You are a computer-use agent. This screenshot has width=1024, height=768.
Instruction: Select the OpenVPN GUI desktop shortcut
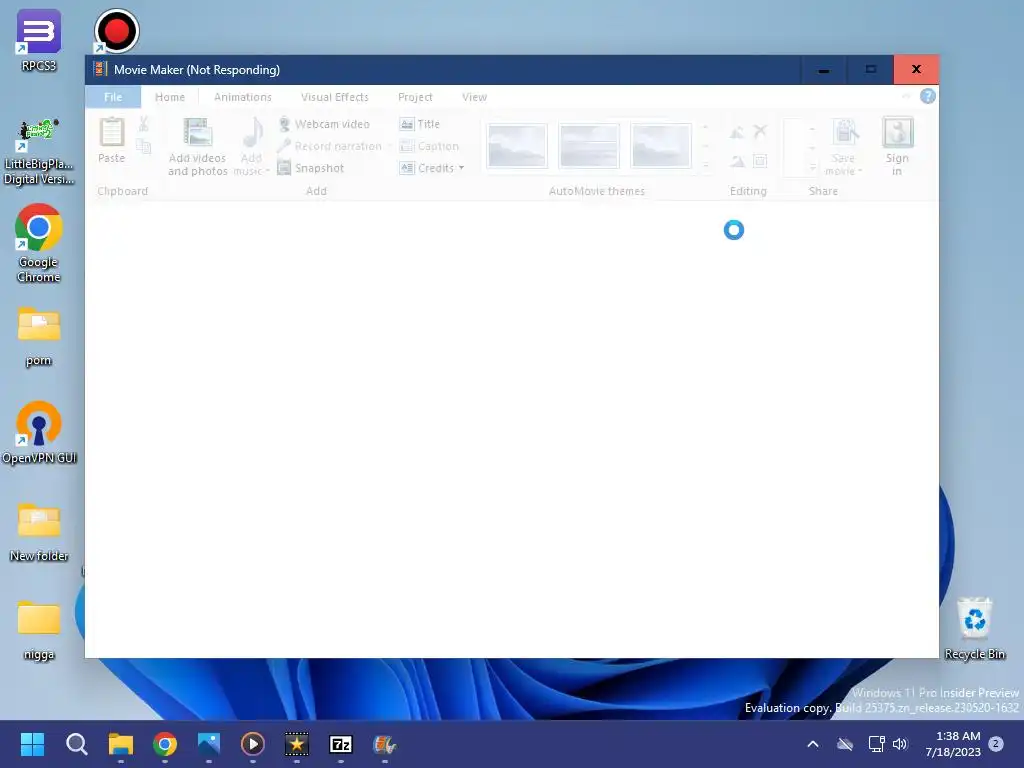click(x=39, y=432)
